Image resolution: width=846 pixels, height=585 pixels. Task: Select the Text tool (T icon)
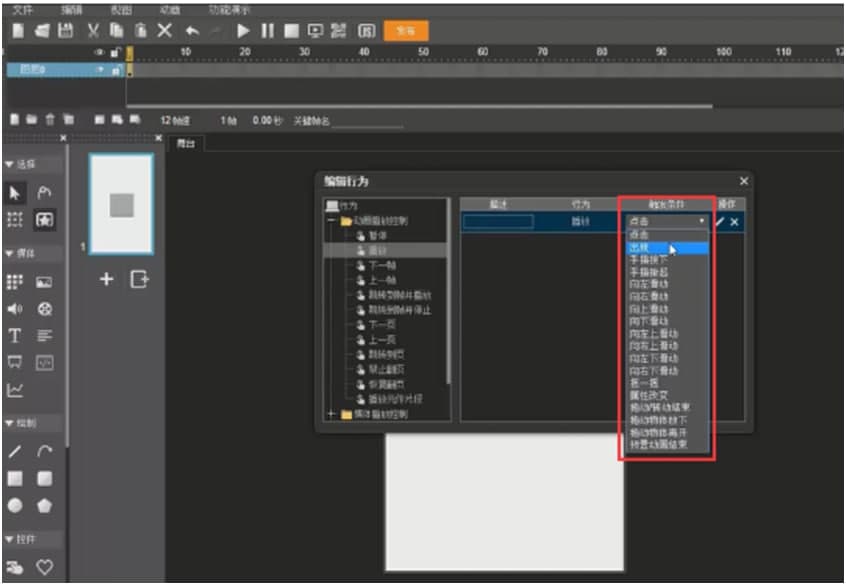(16, 336)
